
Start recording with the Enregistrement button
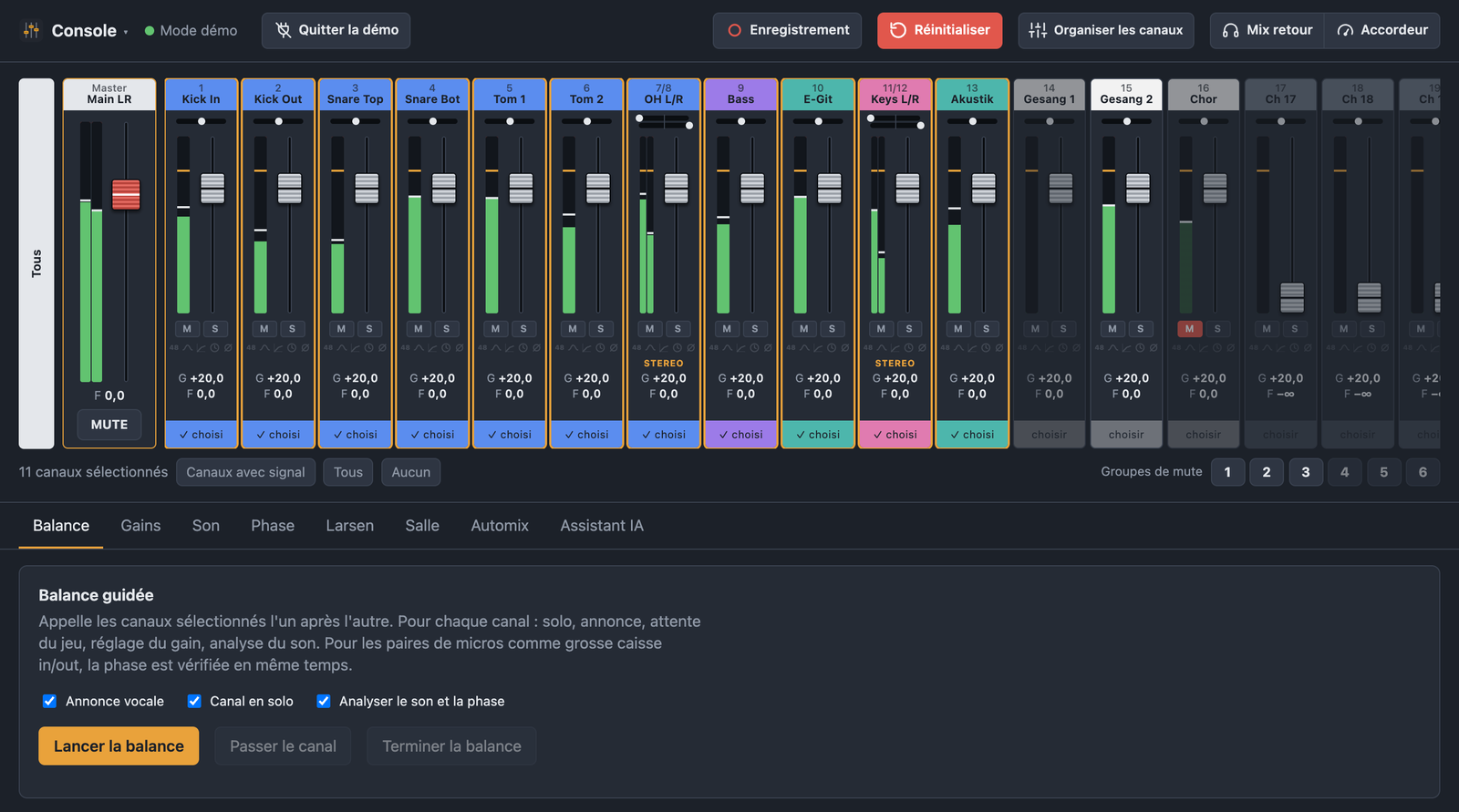789,30
